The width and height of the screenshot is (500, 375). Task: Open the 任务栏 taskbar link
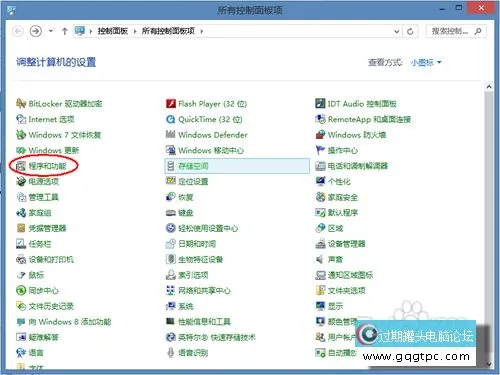[40, 244]
